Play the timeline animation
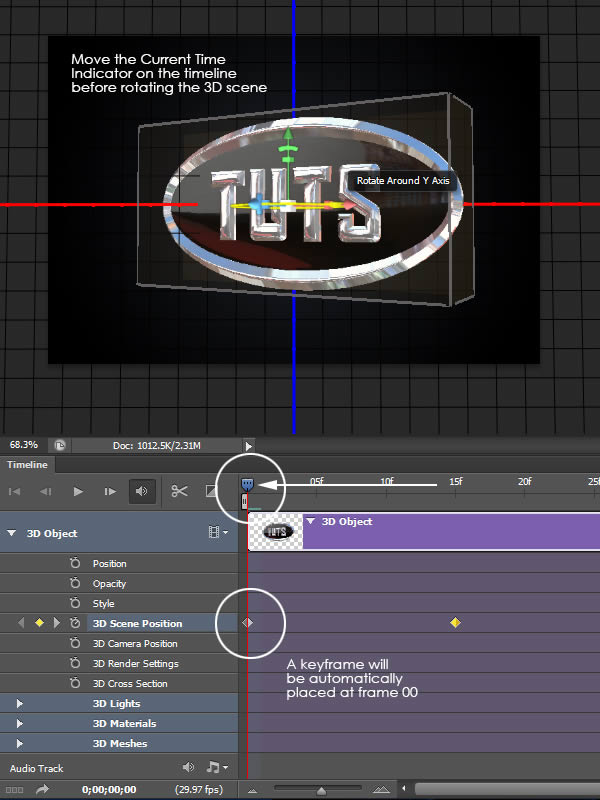Screen dimensions: 600x800 click(x=78, y=491)
